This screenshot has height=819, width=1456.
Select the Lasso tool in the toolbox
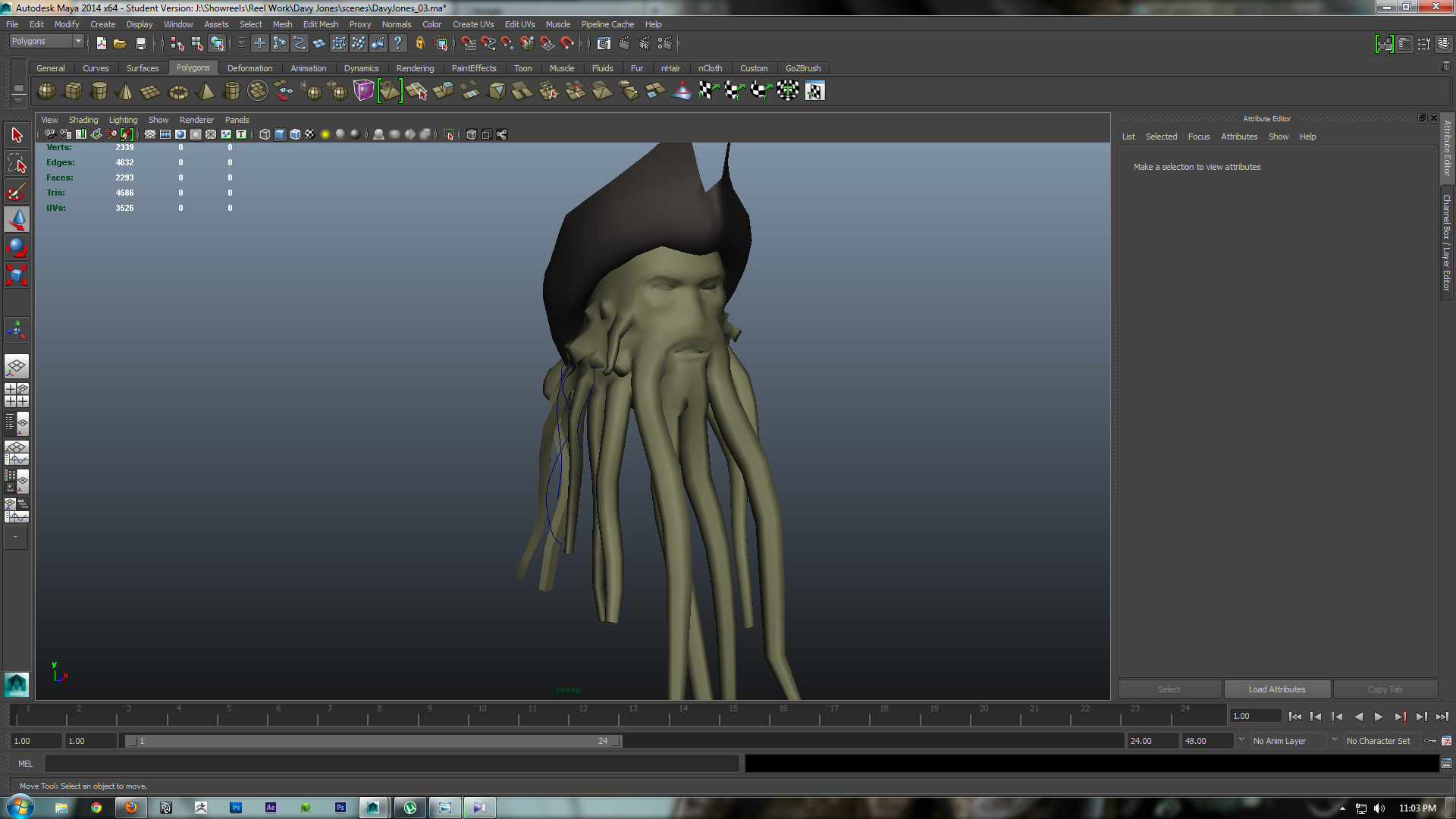click(x=17, y=164)
